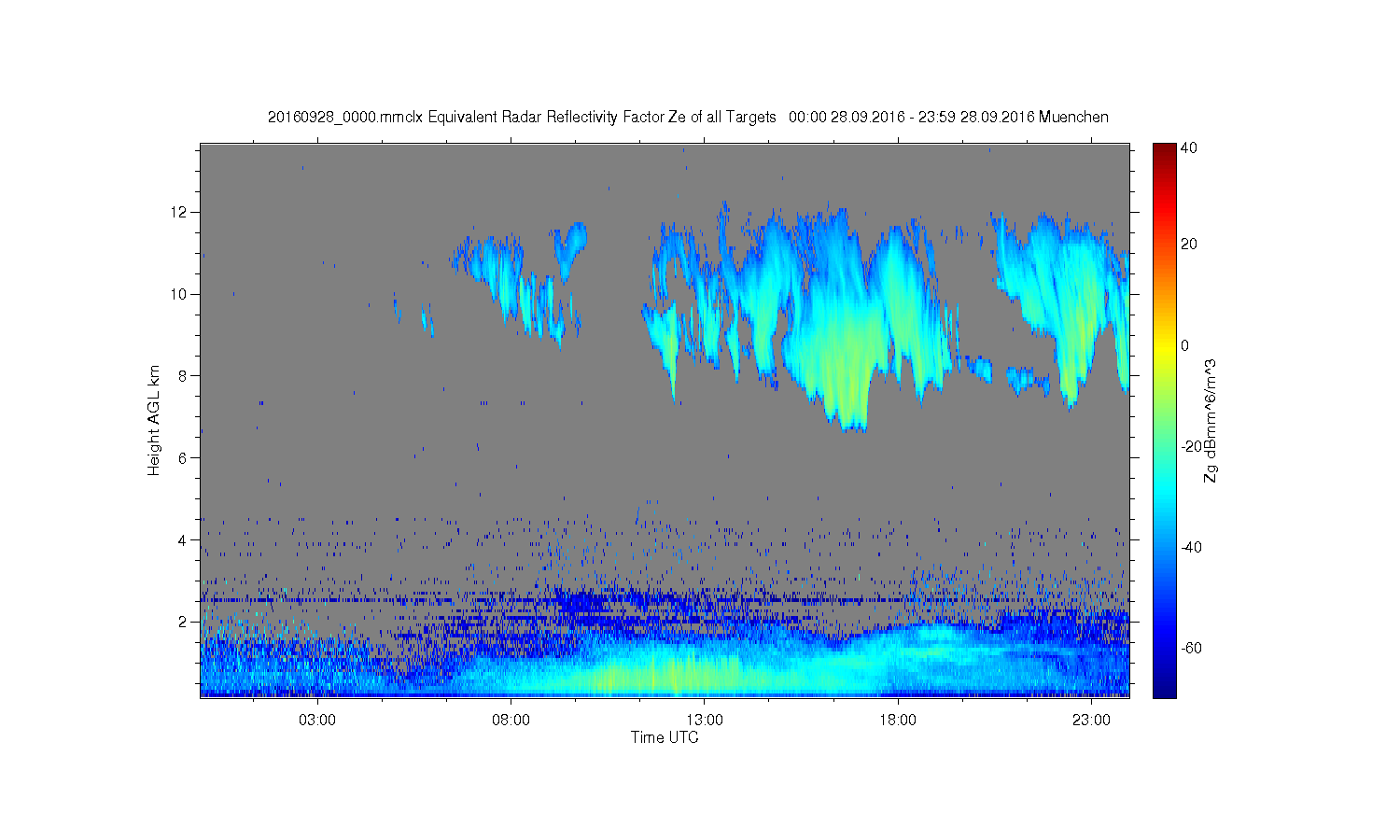
Task: Click the colorbar label 'Zg dBmm^6/m^3'
Action: coord(1211,420)
